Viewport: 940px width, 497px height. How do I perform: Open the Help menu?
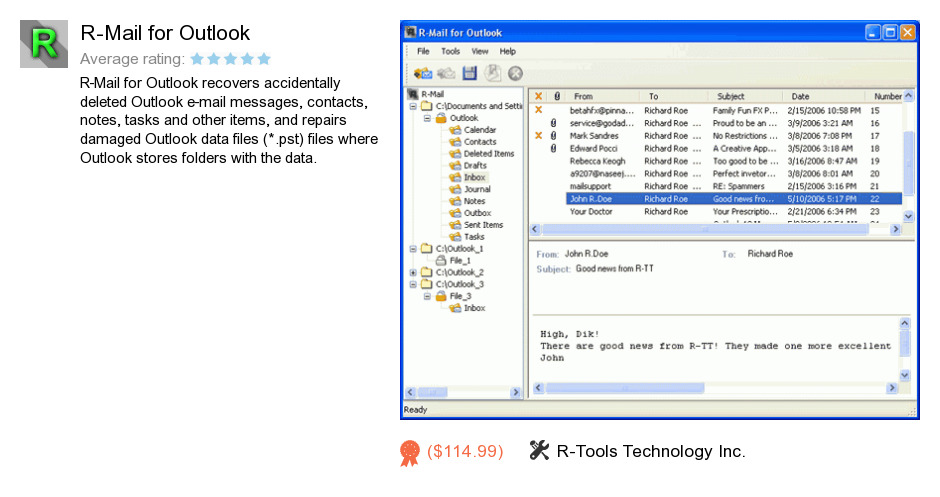(508, 52)
